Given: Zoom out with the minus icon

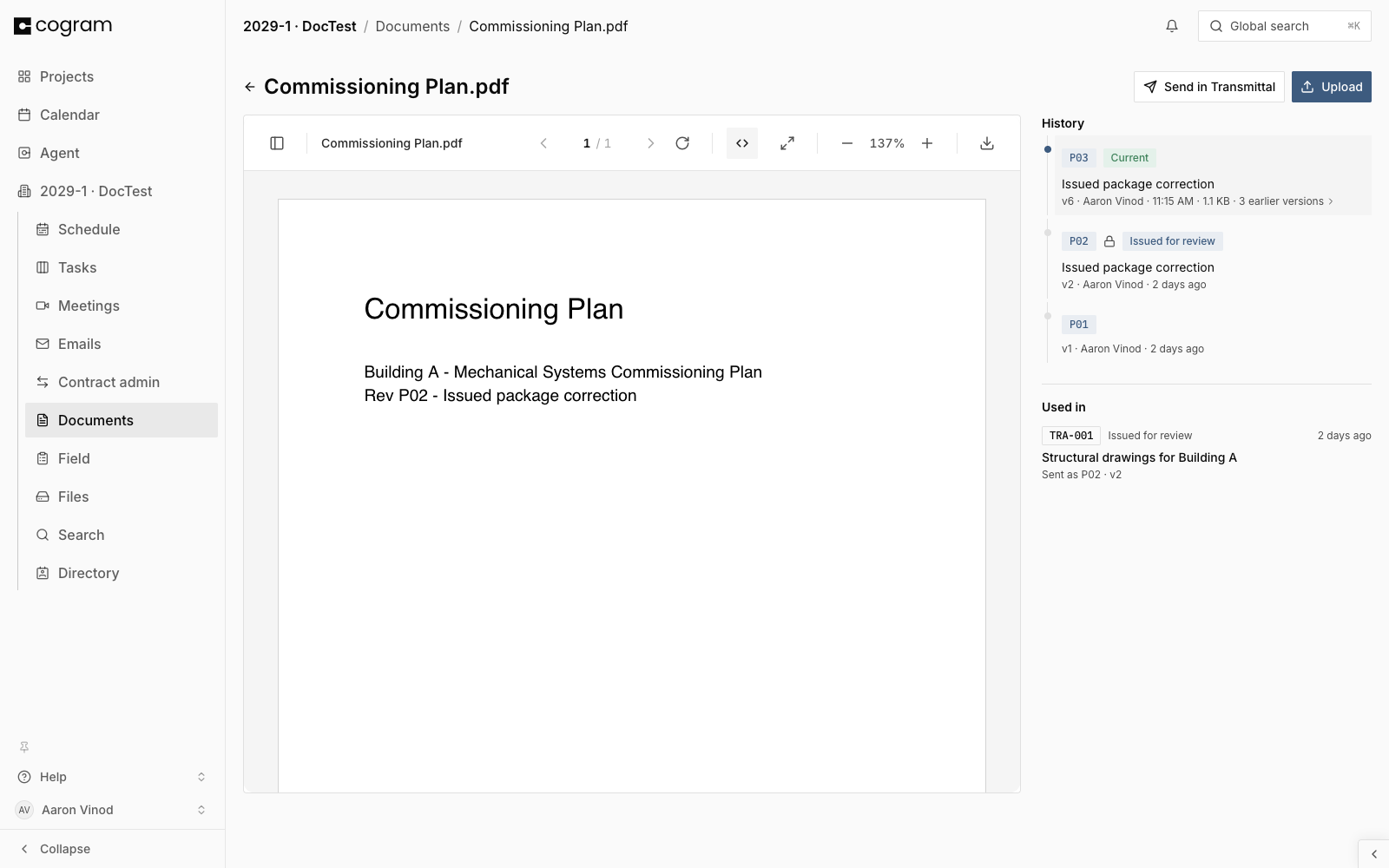Looking at the screenshot, I should click(x=847, y=143).
